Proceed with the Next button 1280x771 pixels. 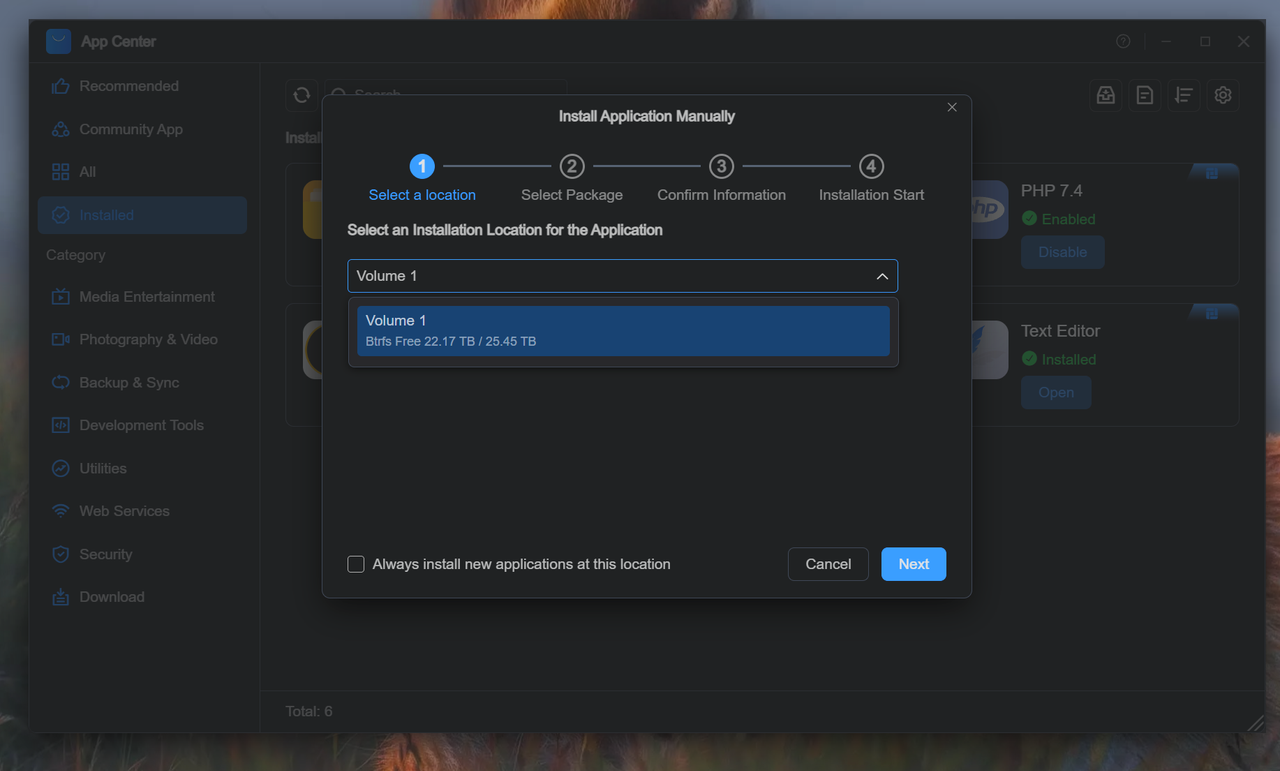click(913, 564)
